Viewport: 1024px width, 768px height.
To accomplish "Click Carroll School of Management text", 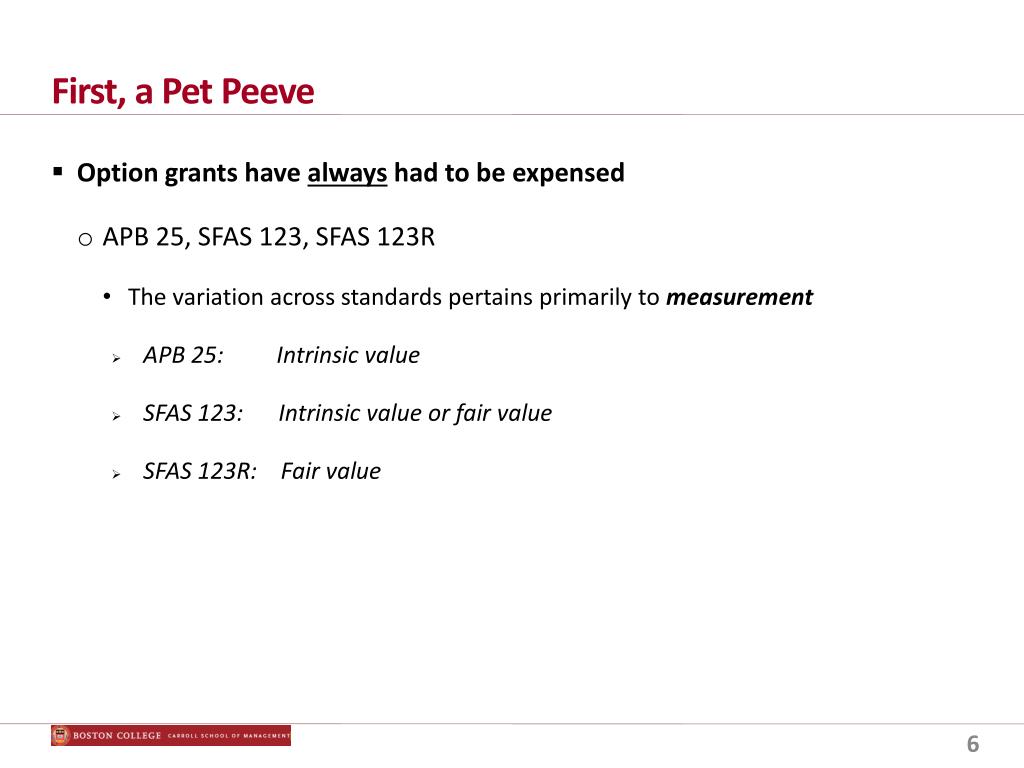I will [x=229, y=736].
